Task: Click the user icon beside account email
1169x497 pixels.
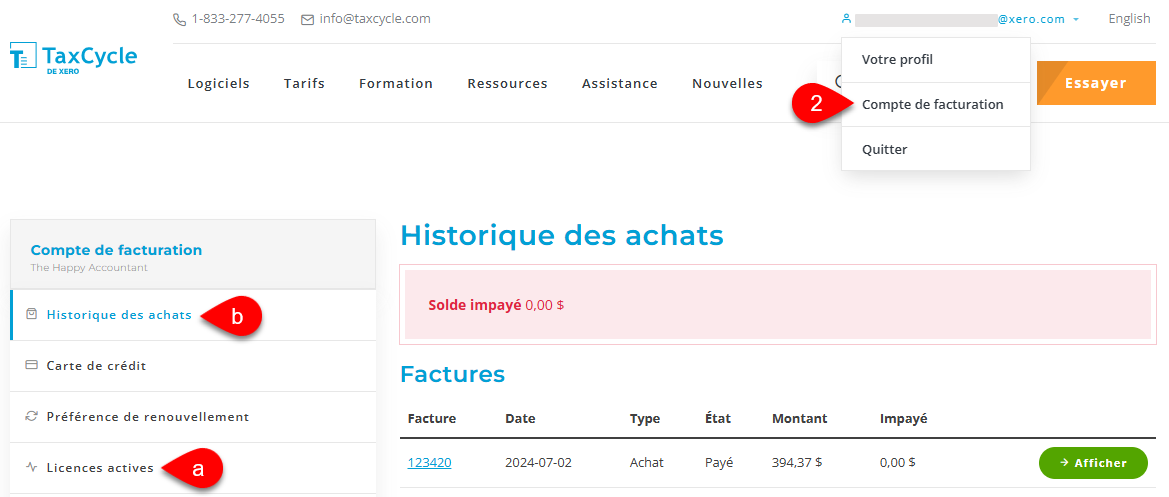Action: (846, 19)
